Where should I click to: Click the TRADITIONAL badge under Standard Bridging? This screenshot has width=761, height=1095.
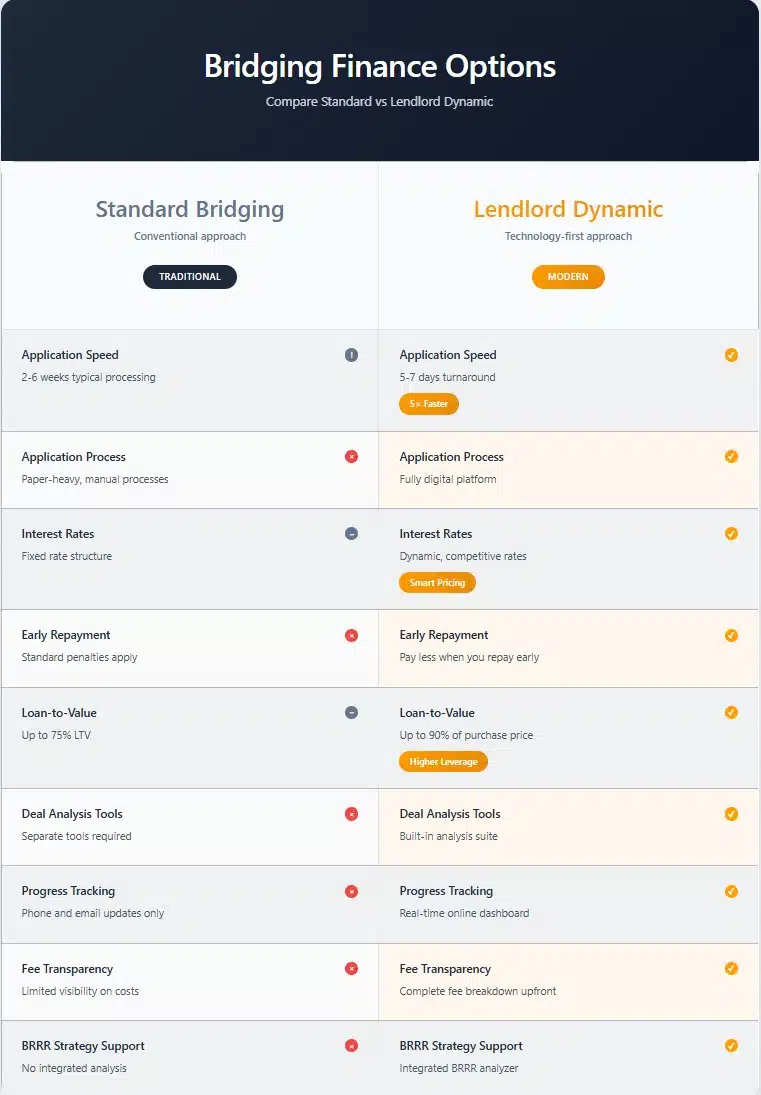pyautogui.click(x=190, y=277)
